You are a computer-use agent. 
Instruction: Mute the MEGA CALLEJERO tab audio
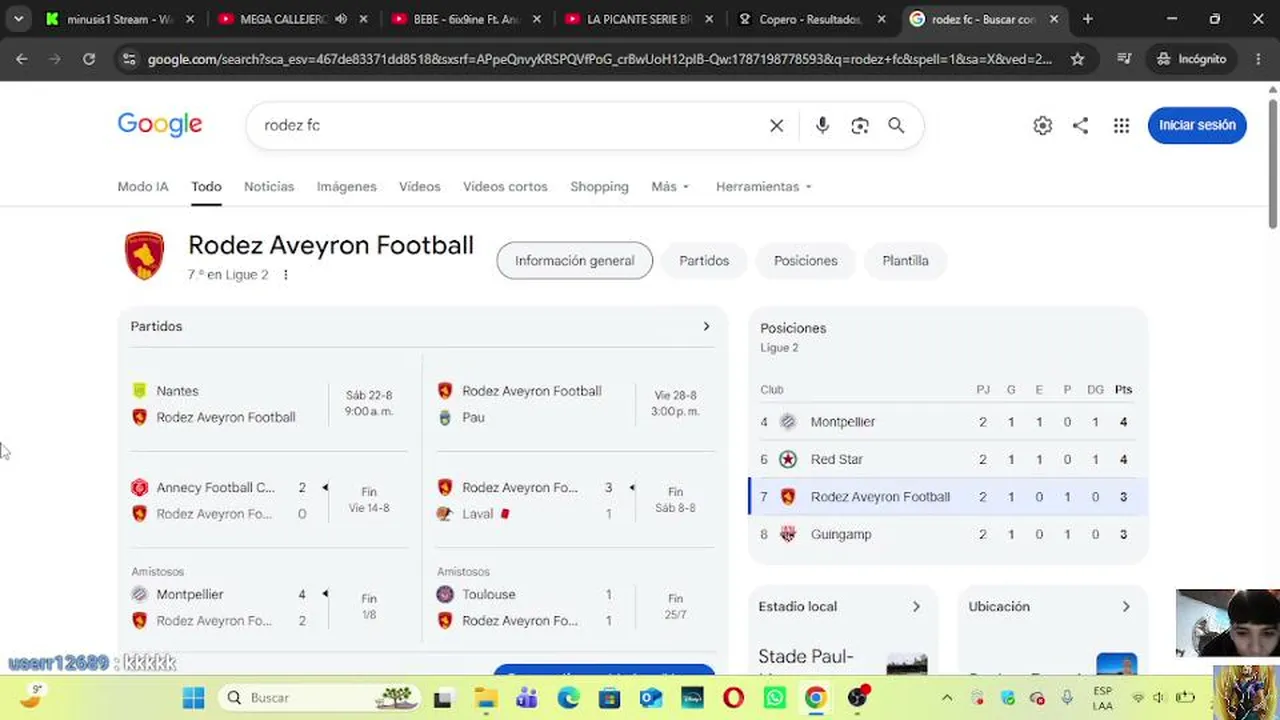point(341,19)
